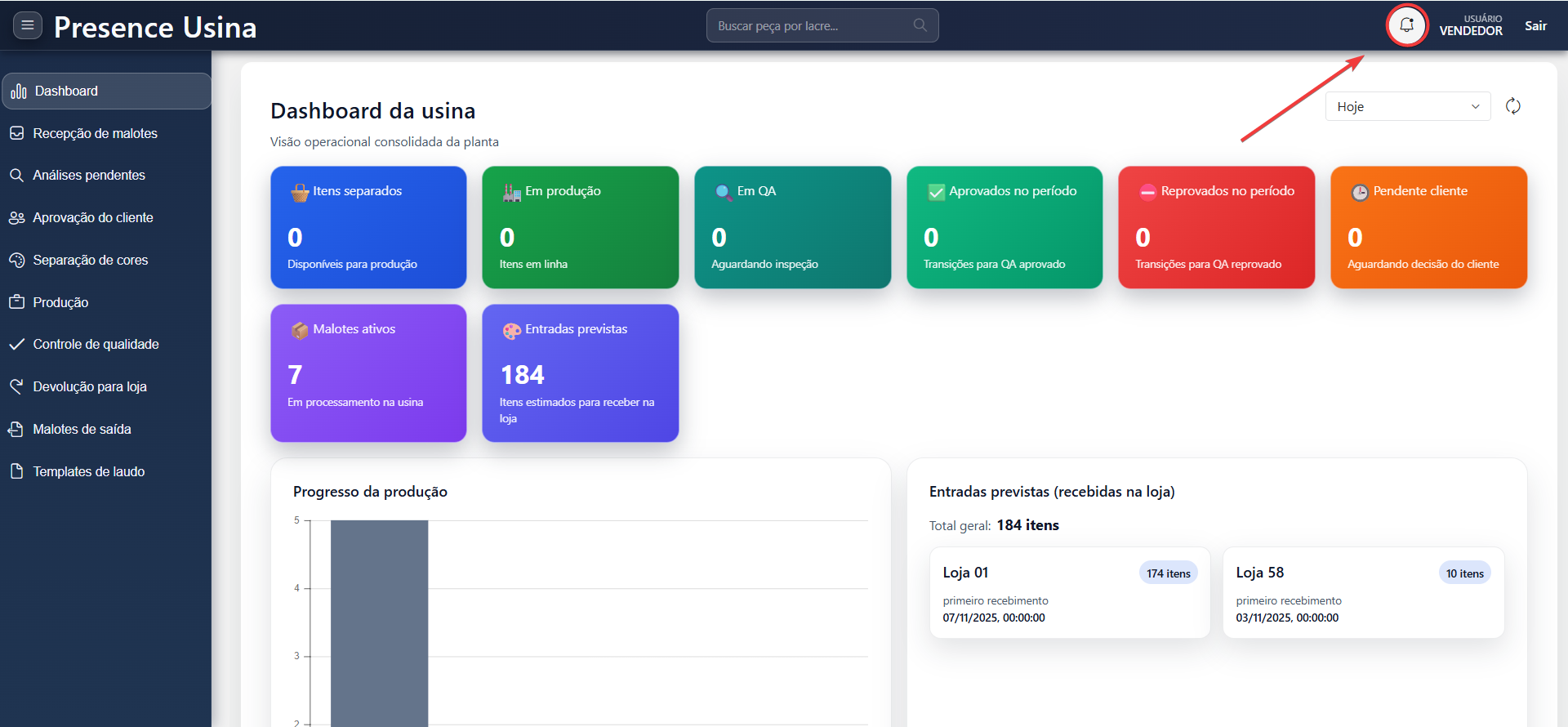1568x727 pixels.
Task: Click the gray production progress bar
Action: [379, 621]
